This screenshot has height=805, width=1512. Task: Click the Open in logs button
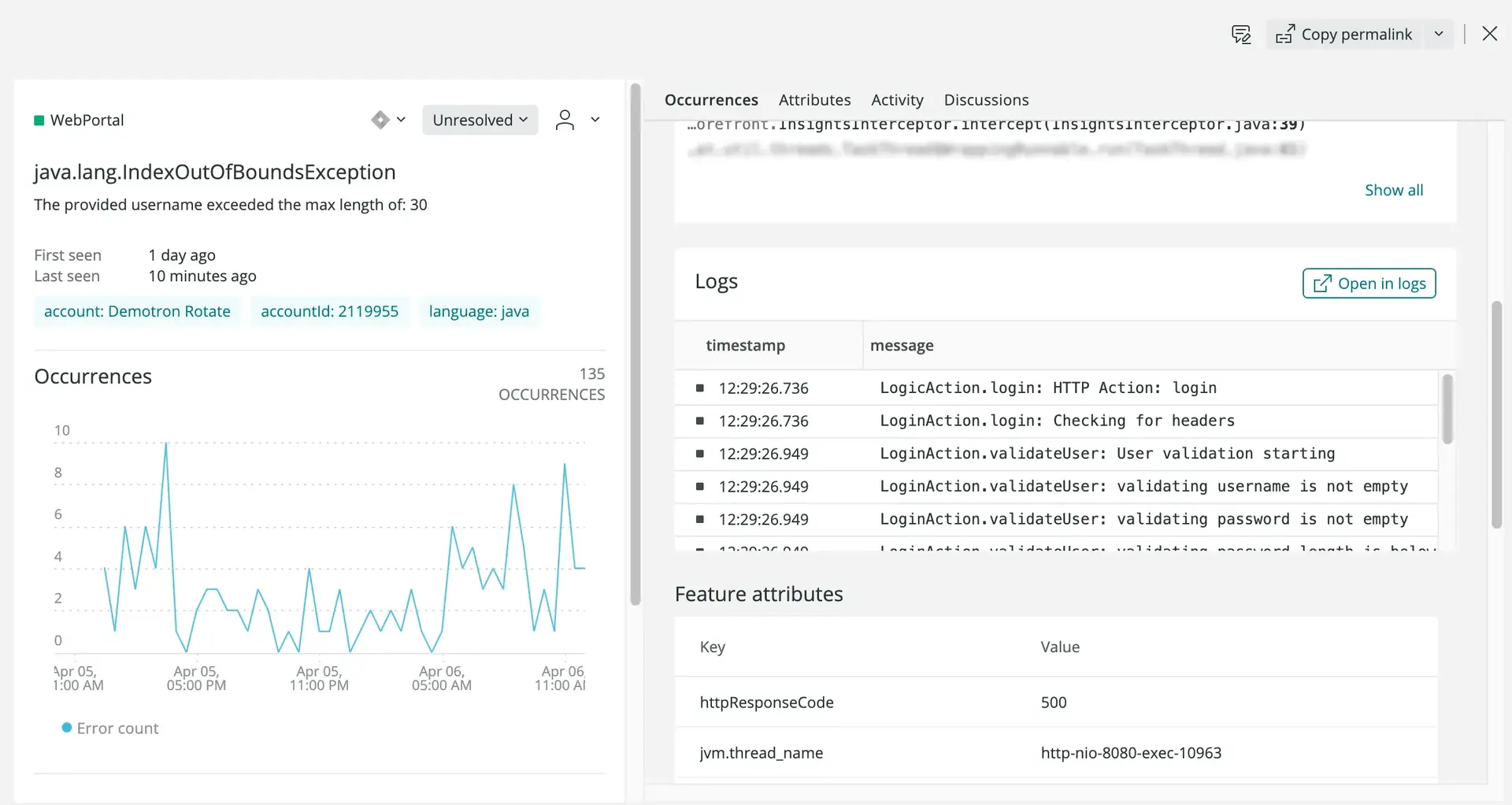tap(1369, 284)
